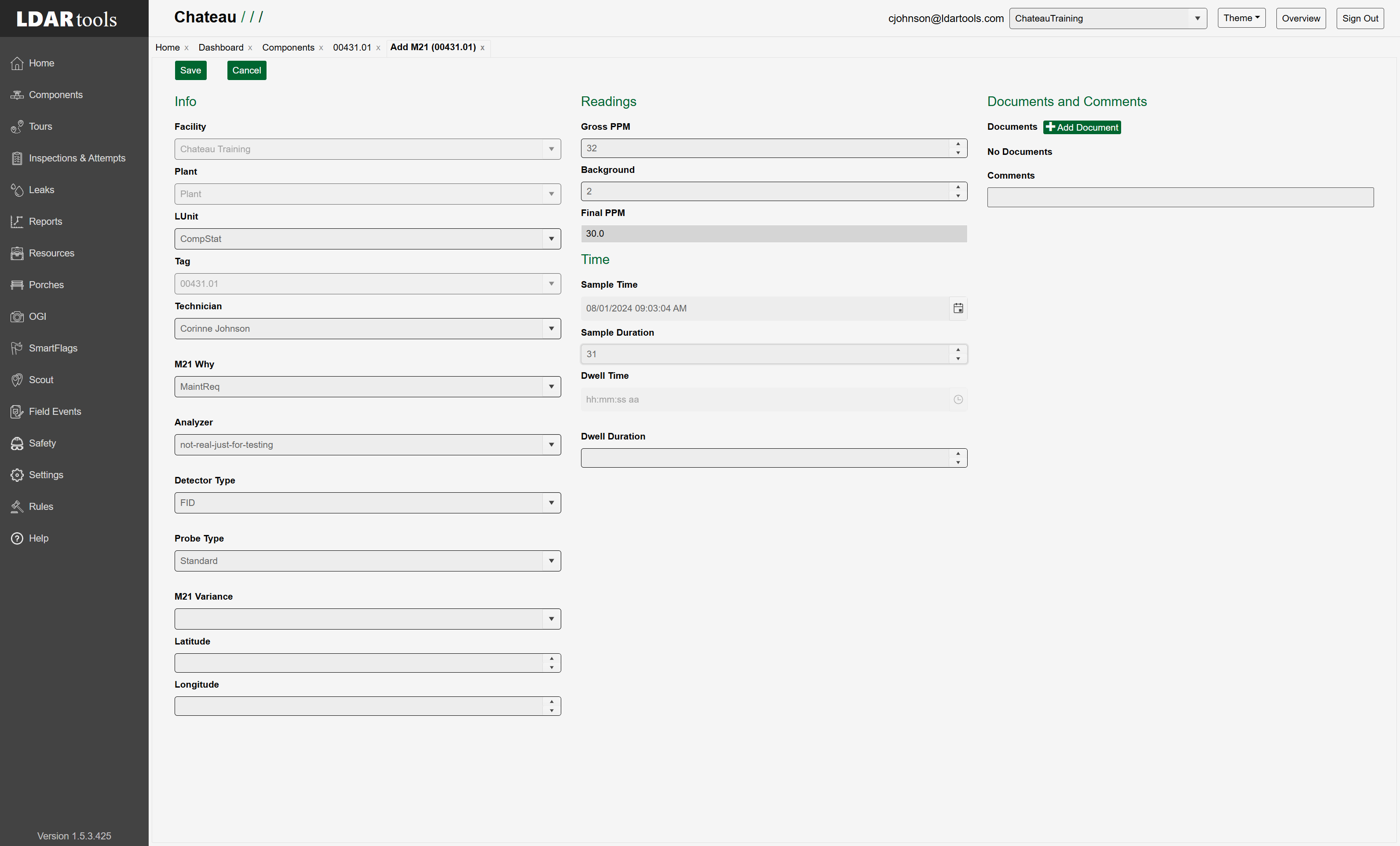Click the Settings gear icon
Image resolution: width=1400 pixels, height=846 pixels.
17,475
